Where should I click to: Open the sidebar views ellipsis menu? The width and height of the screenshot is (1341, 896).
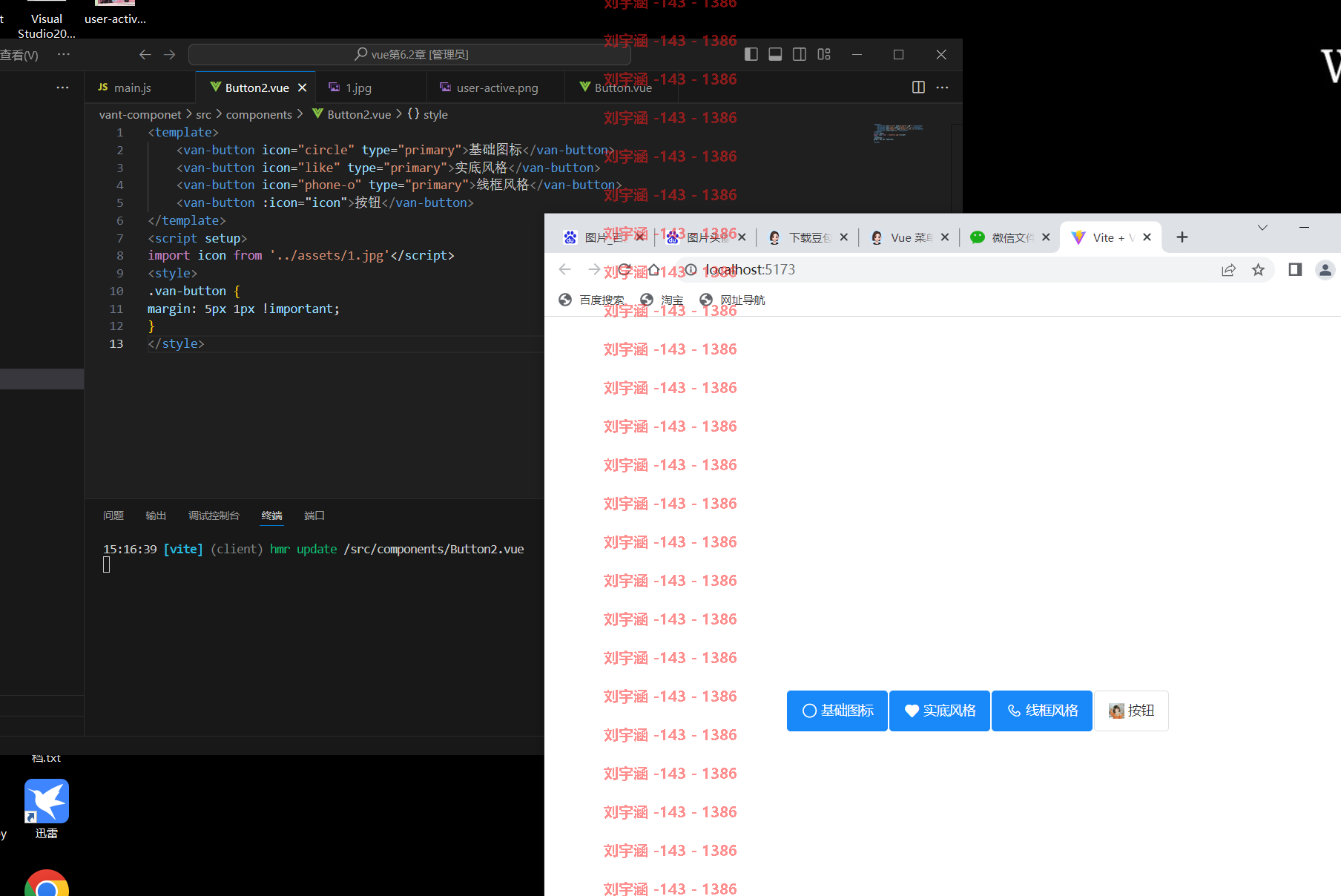(62, 87)
